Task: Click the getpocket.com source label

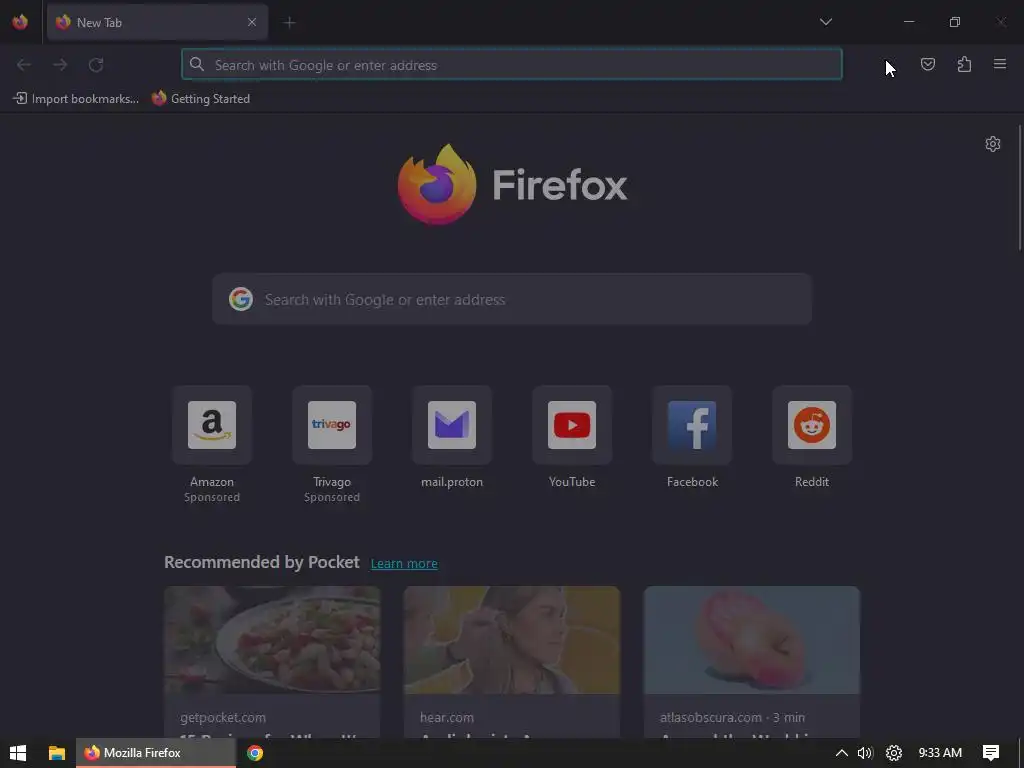Action: pos(223,717)
